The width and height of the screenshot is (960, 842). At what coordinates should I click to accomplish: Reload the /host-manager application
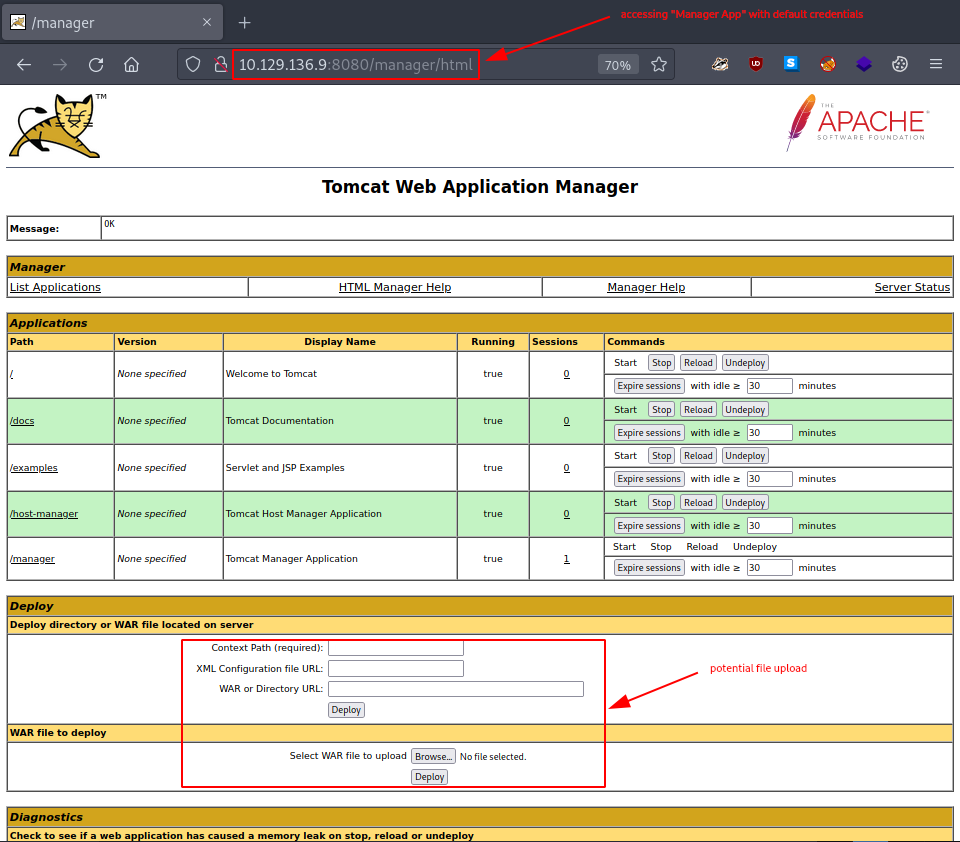pos(697,501)
